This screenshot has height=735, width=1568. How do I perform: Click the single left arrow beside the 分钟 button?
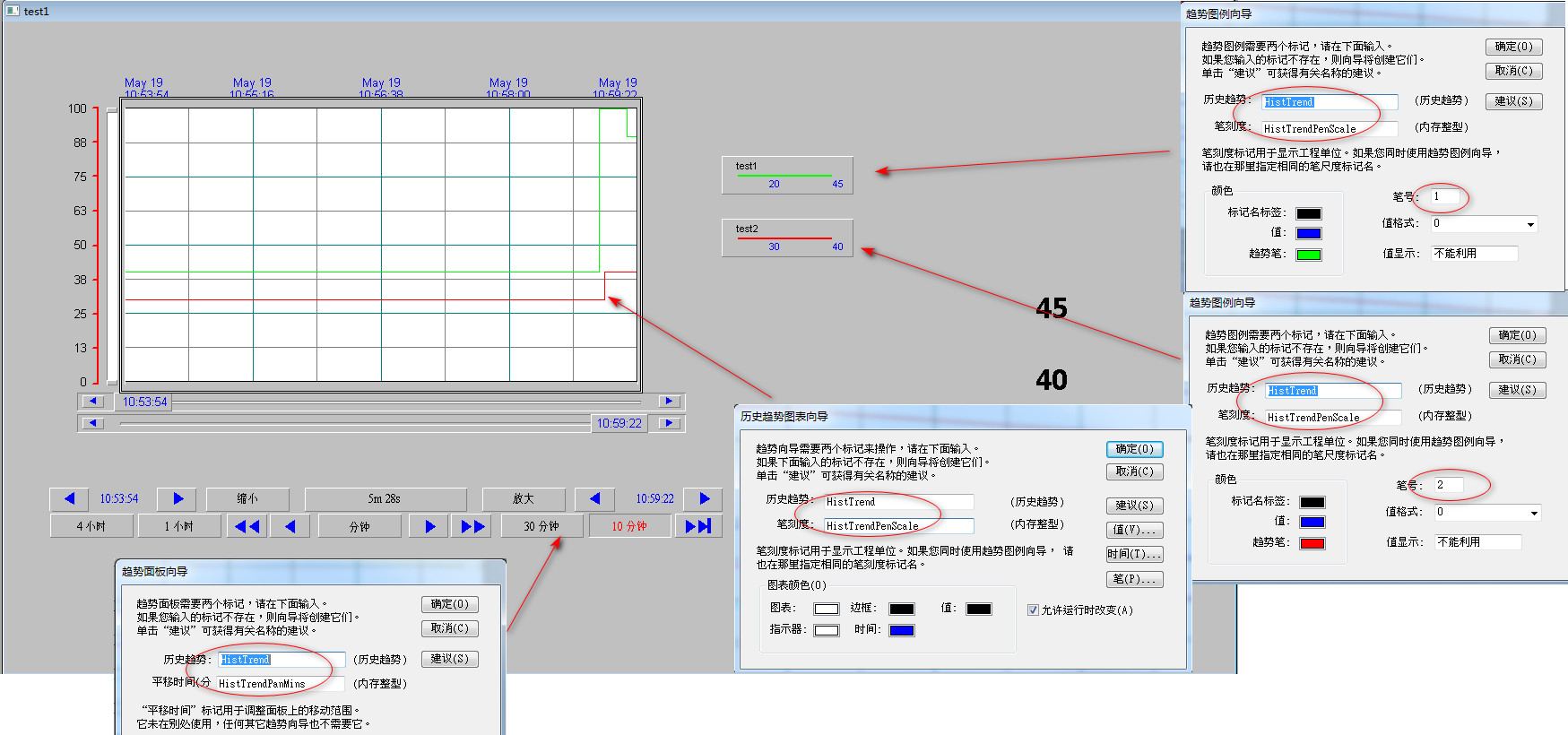(290, 526)
